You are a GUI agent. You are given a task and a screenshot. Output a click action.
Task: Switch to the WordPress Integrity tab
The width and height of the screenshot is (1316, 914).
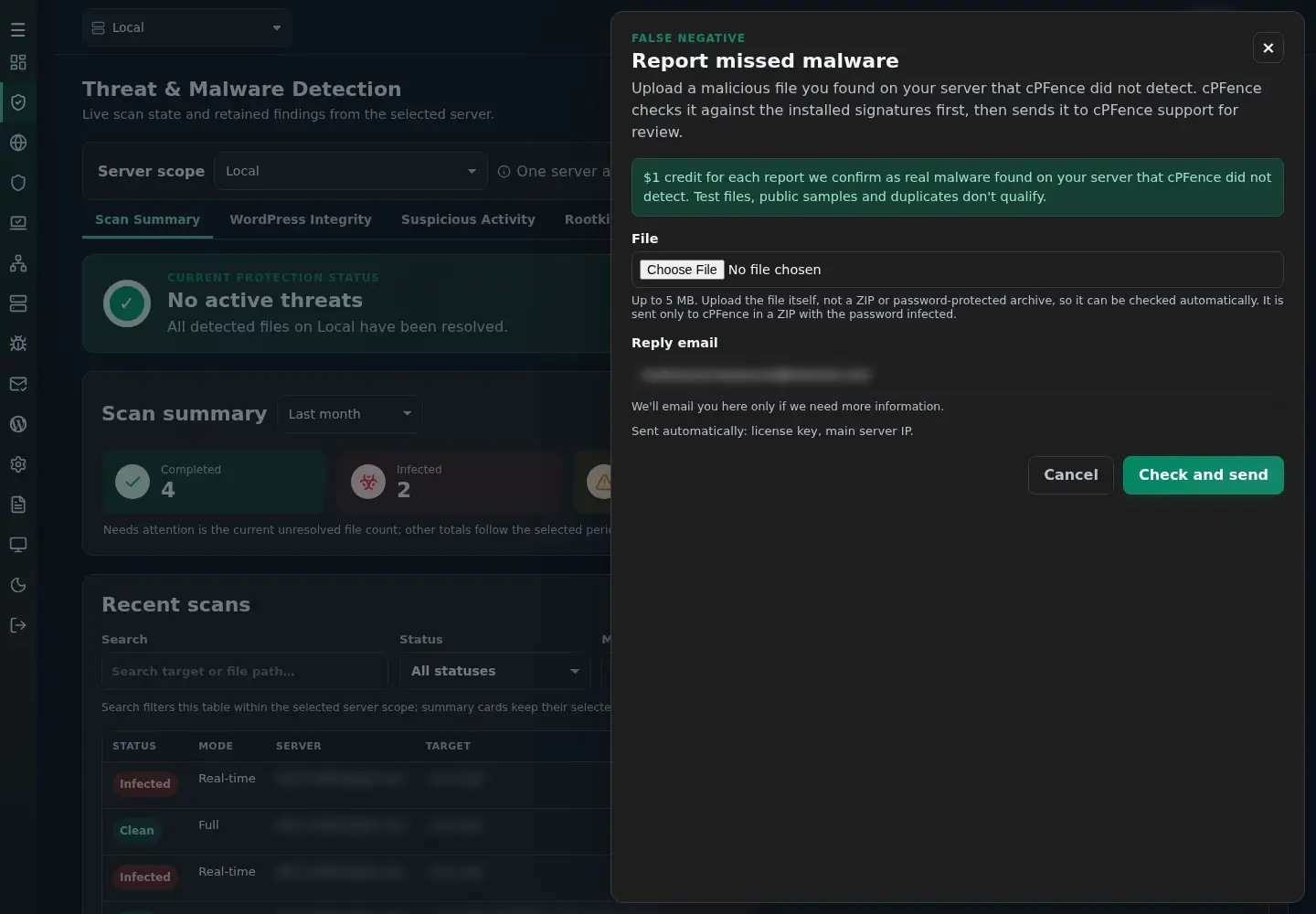[301, 219]
